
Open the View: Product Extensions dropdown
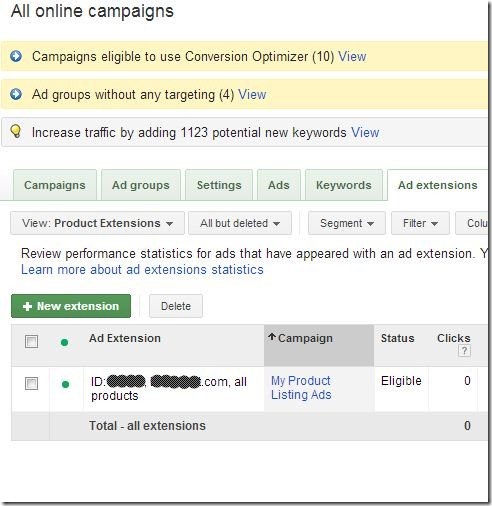pyautogui.click(x=97, y=223)
